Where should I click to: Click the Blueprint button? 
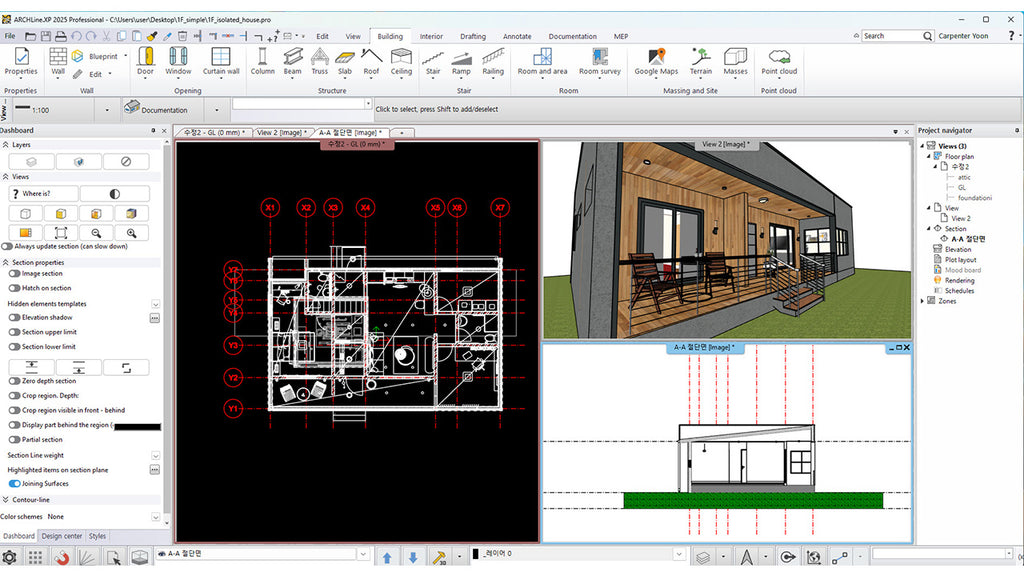tap(106, 56)
